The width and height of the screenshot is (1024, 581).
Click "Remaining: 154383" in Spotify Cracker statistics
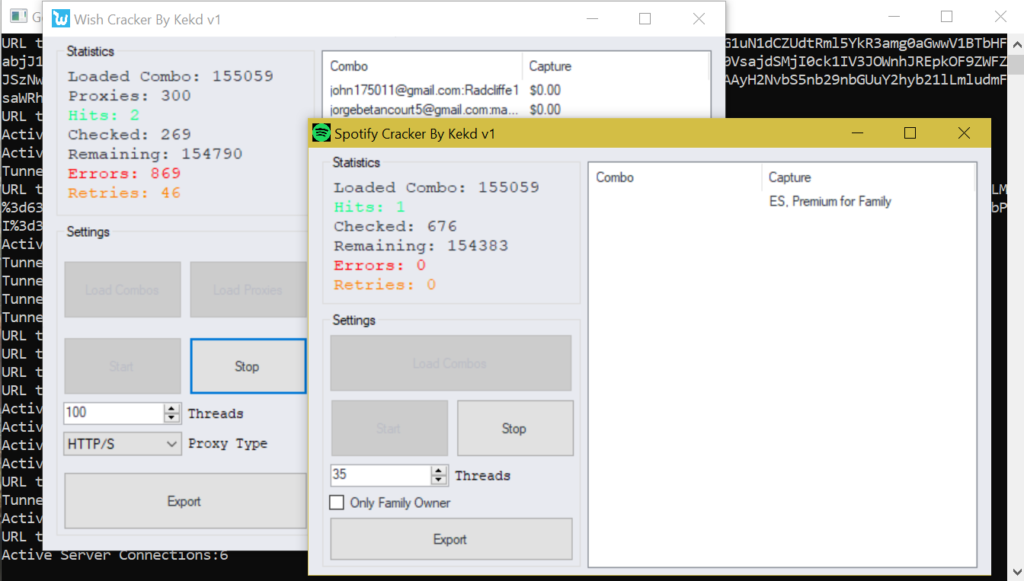point(421,246)
